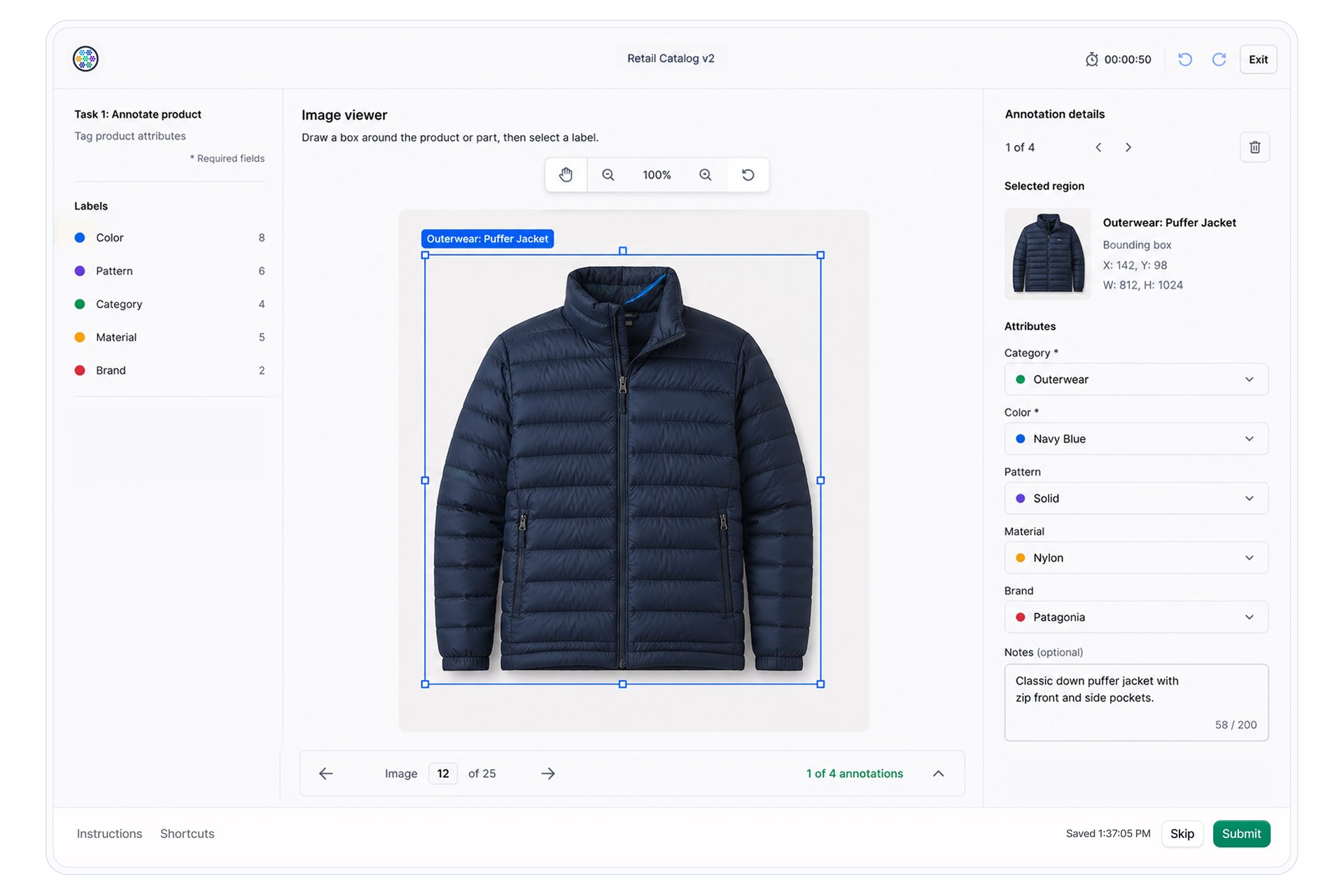The height and width of the screenshot is (896, 1344).
Task: Click the timer stopwatch icon
Action: [x=1091, y=59]
